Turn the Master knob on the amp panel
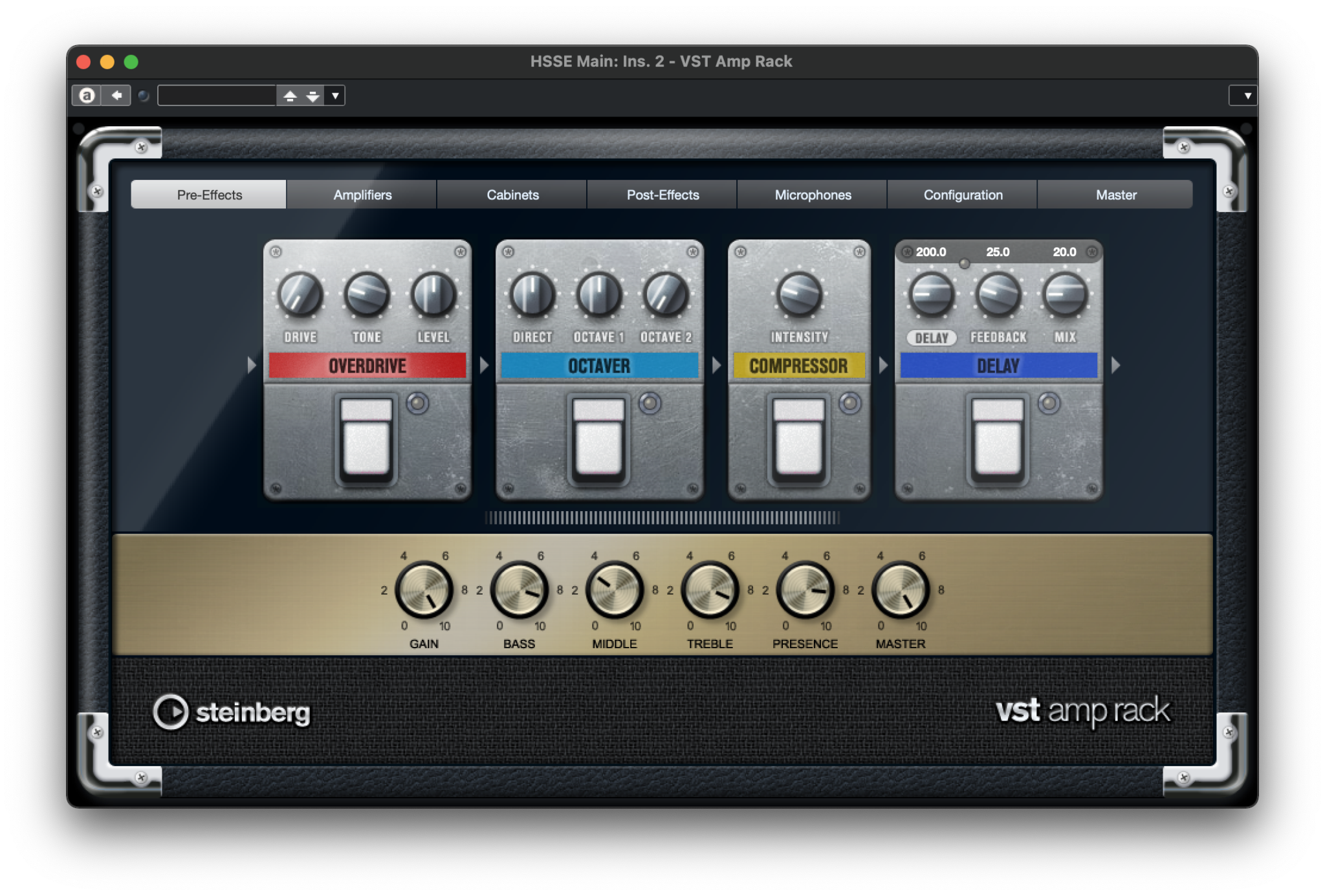 point(901,589)
